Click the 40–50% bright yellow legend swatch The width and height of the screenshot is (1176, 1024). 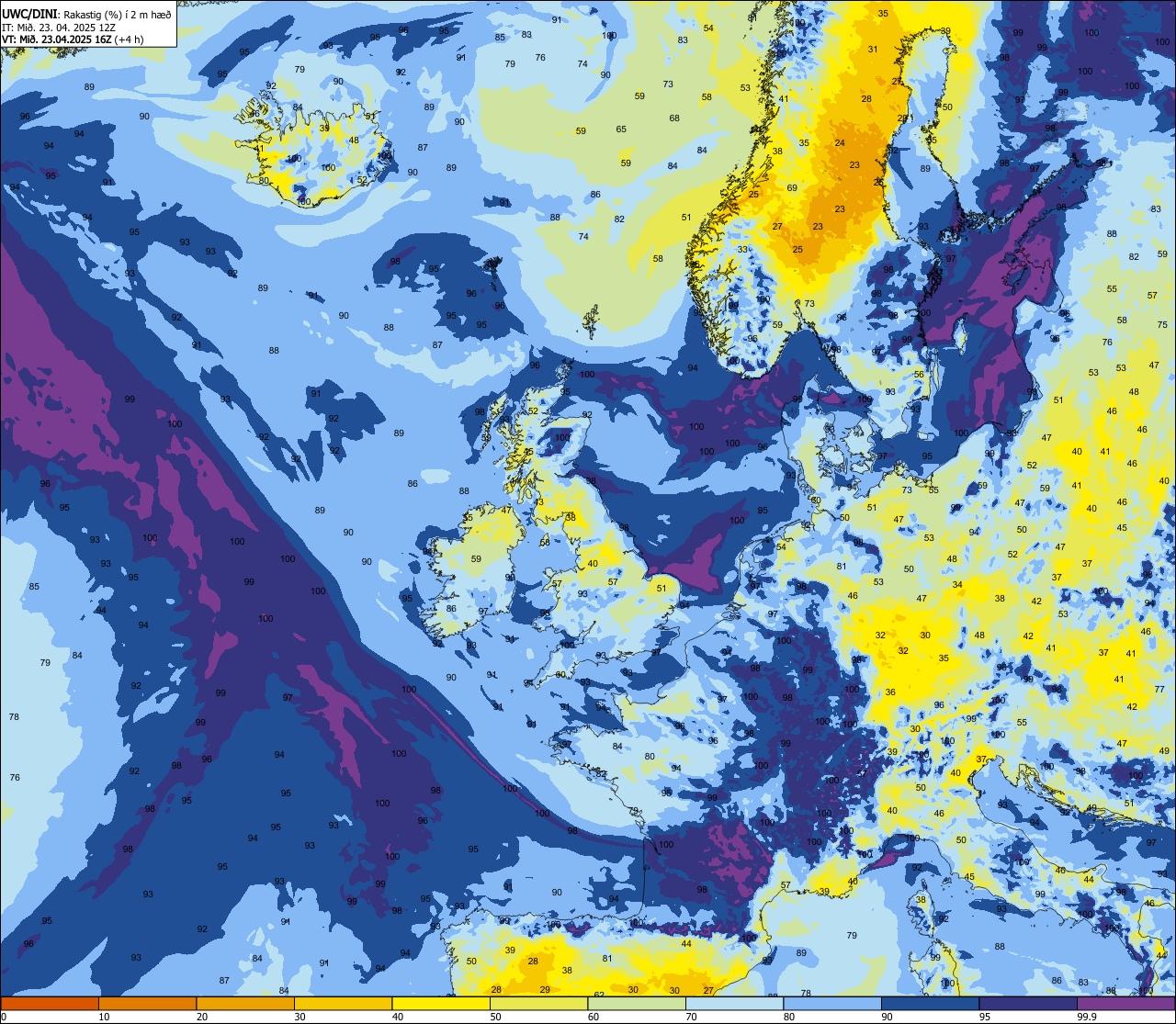click(441, 1003)
